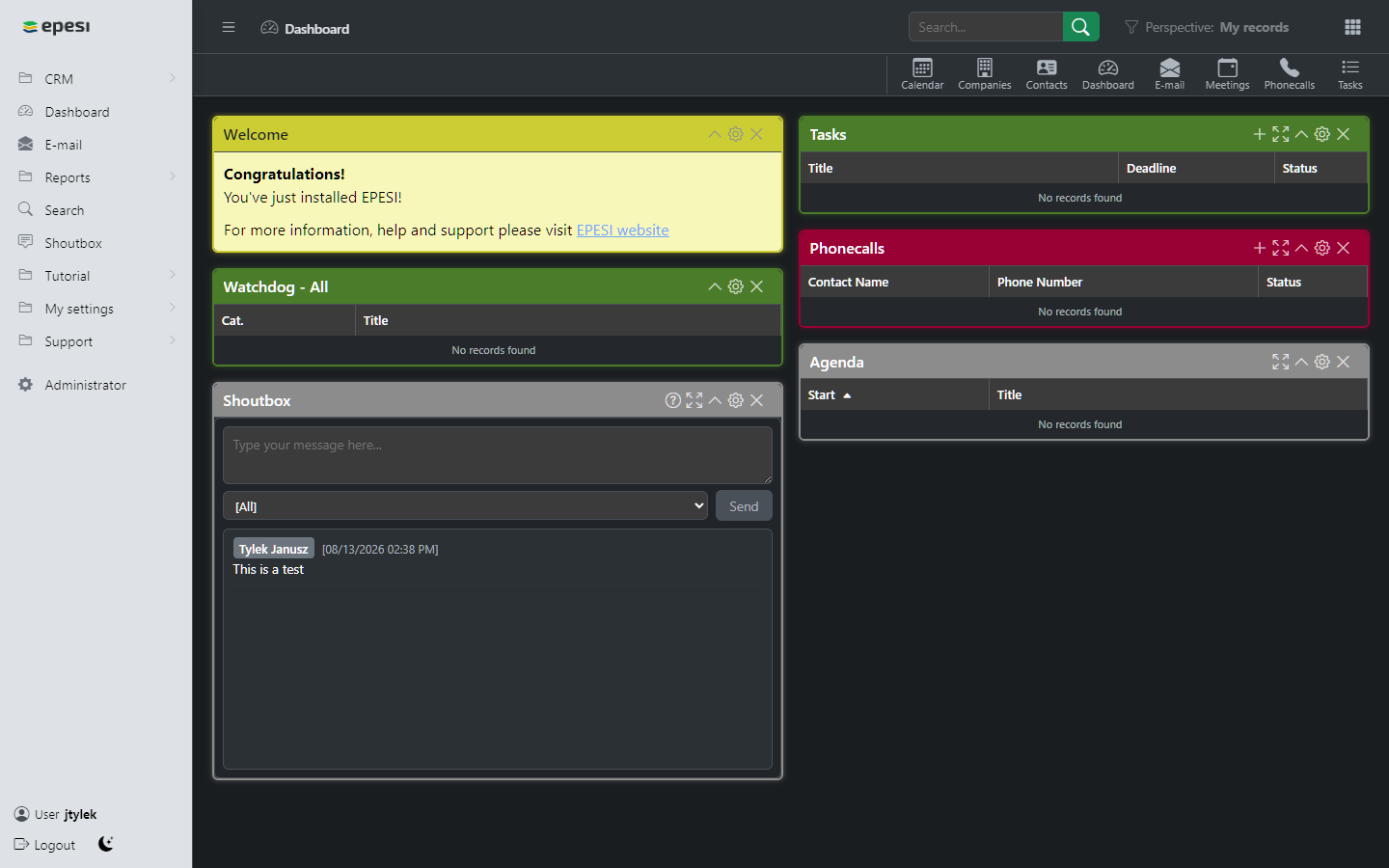Collapse the Shoutbox applet
The width and height of the screenshot is (1389, 868).
tap(715, 400)
